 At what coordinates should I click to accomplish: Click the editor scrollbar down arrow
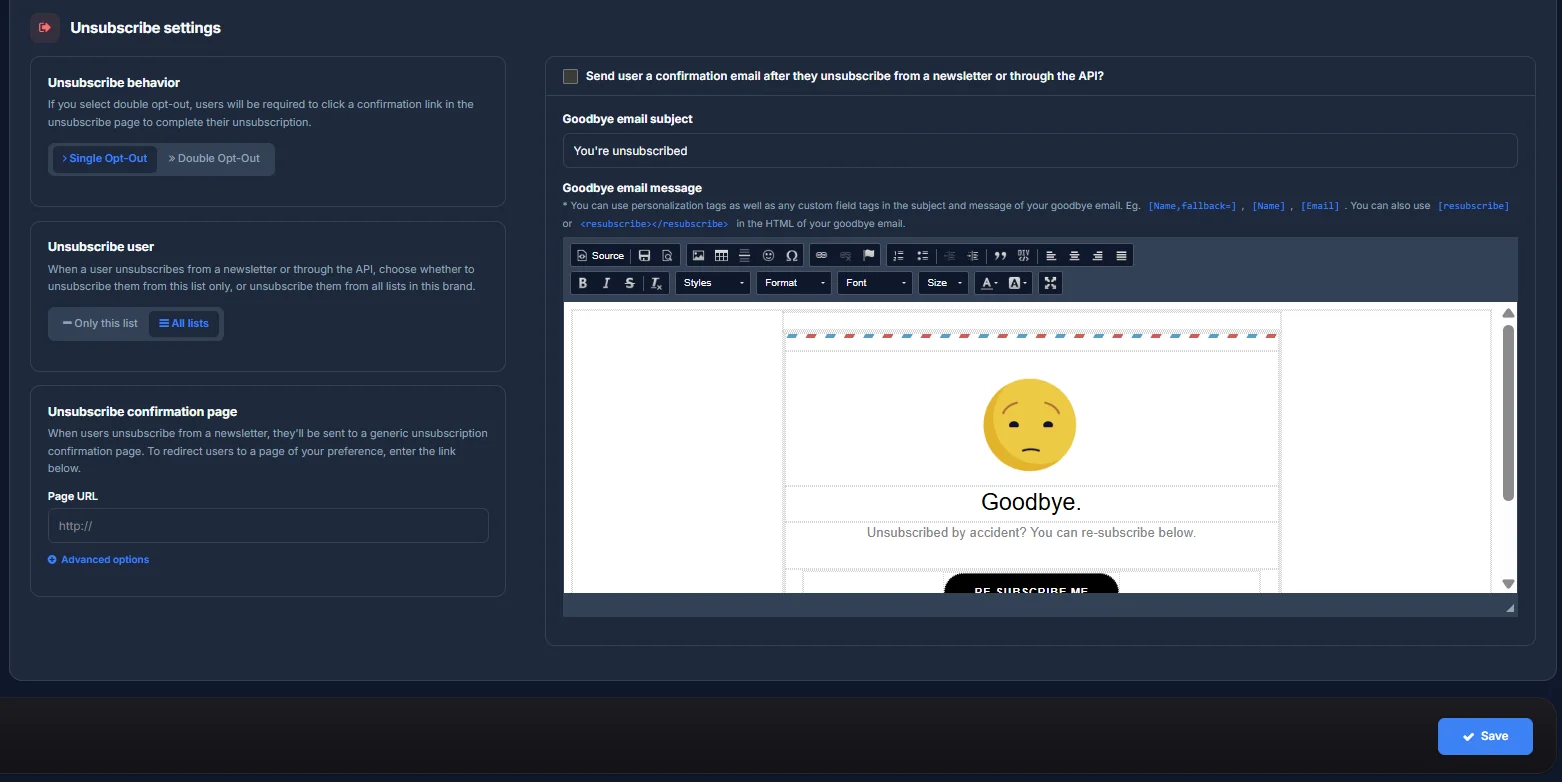tap(1508, 584)
